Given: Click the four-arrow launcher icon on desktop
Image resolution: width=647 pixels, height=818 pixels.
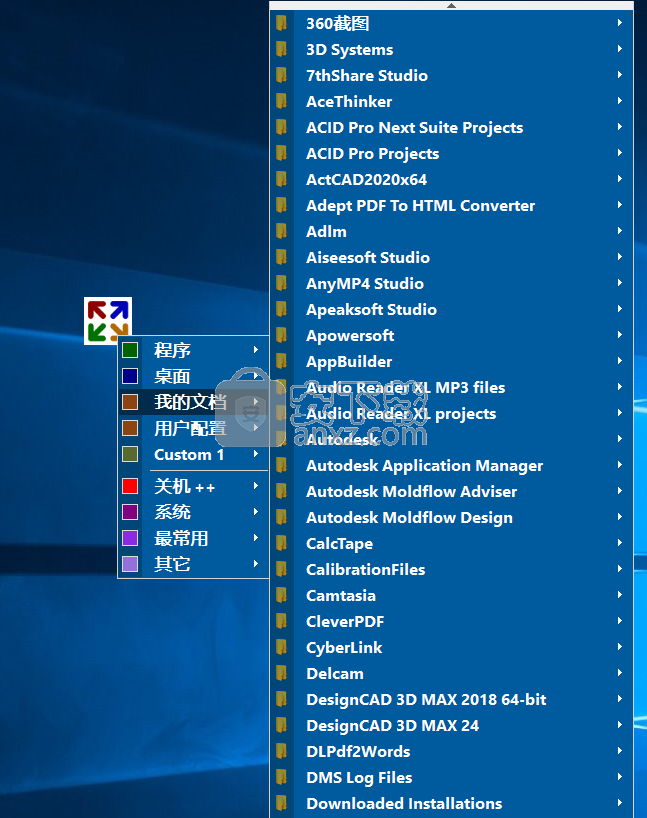Looking at the screenshot, I should coord(108,320).
